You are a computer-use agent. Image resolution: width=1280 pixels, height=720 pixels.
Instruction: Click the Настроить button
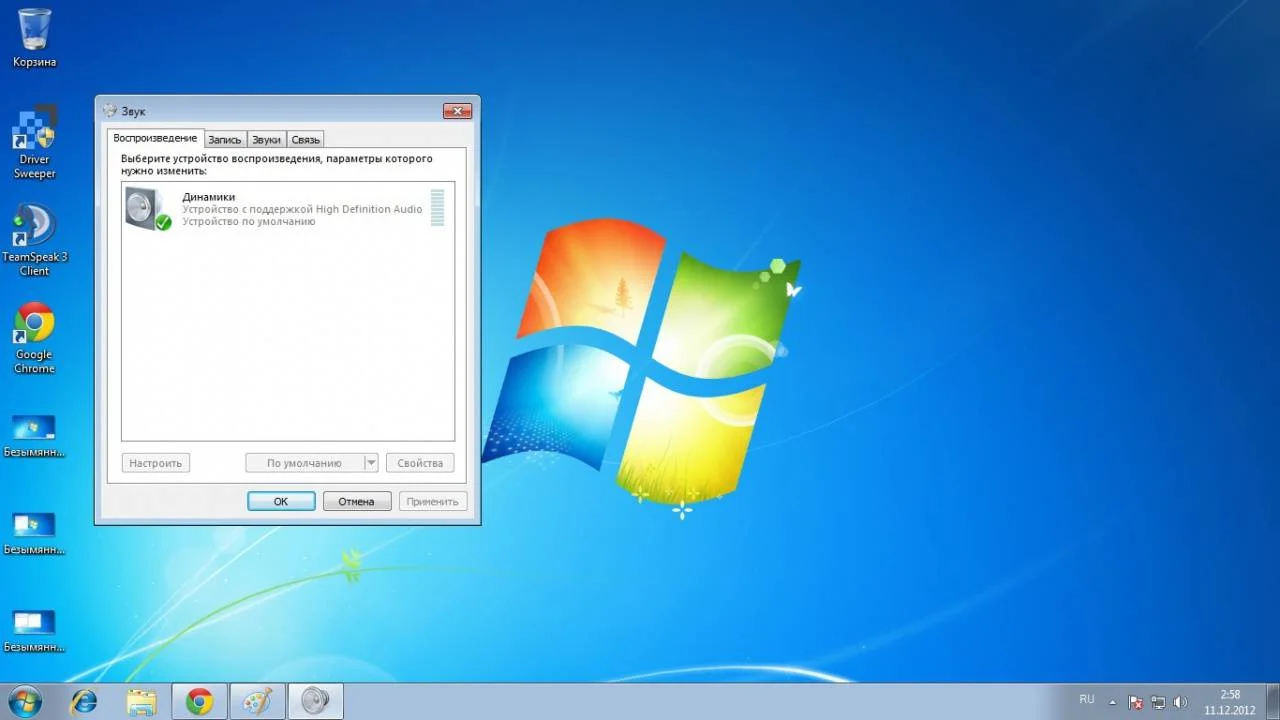[x=156, y=463]
